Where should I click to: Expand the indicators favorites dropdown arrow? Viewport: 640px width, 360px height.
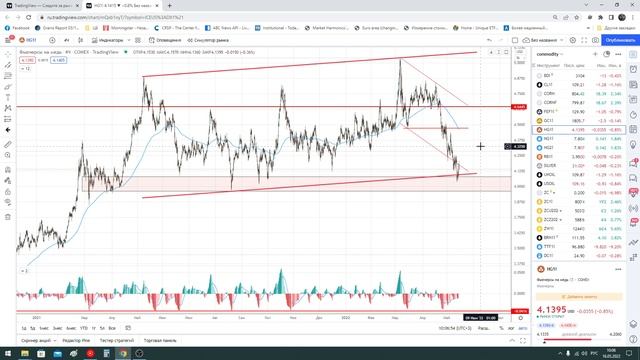coord(129,40)
